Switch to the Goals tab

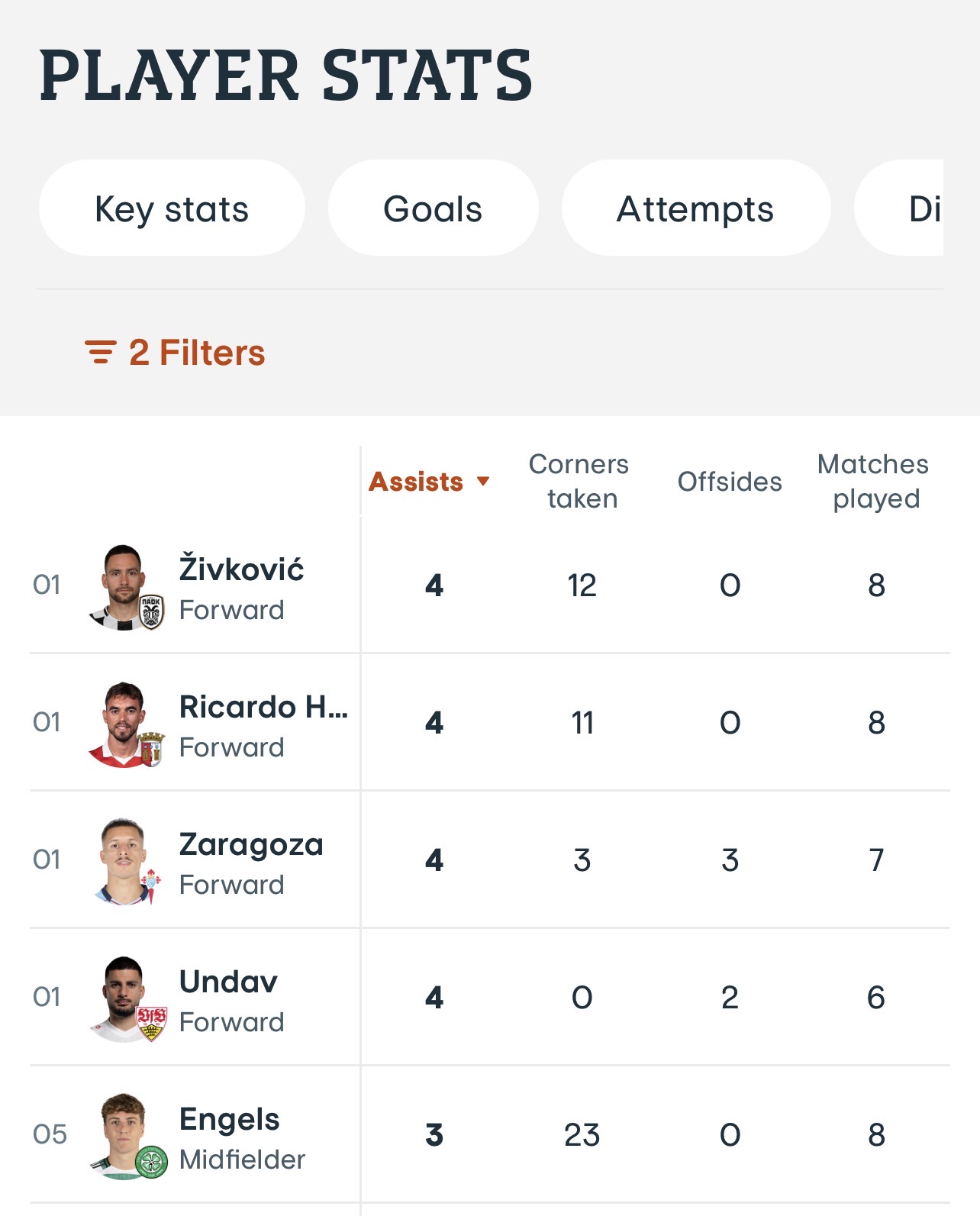click(x=433, y=208)
